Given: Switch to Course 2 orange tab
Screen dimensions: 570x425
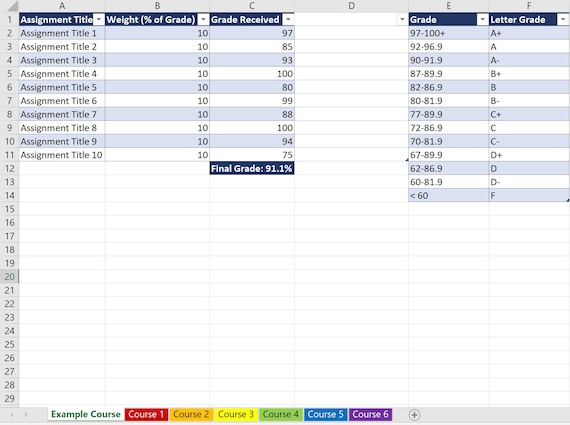Looking at the screenshot, I should point(191,414).
